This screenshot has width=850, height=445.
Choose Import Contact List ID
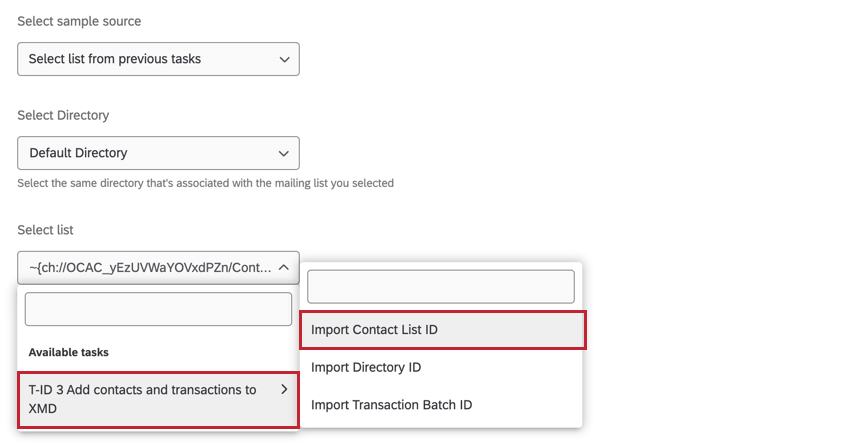click(x=442, y=329)
